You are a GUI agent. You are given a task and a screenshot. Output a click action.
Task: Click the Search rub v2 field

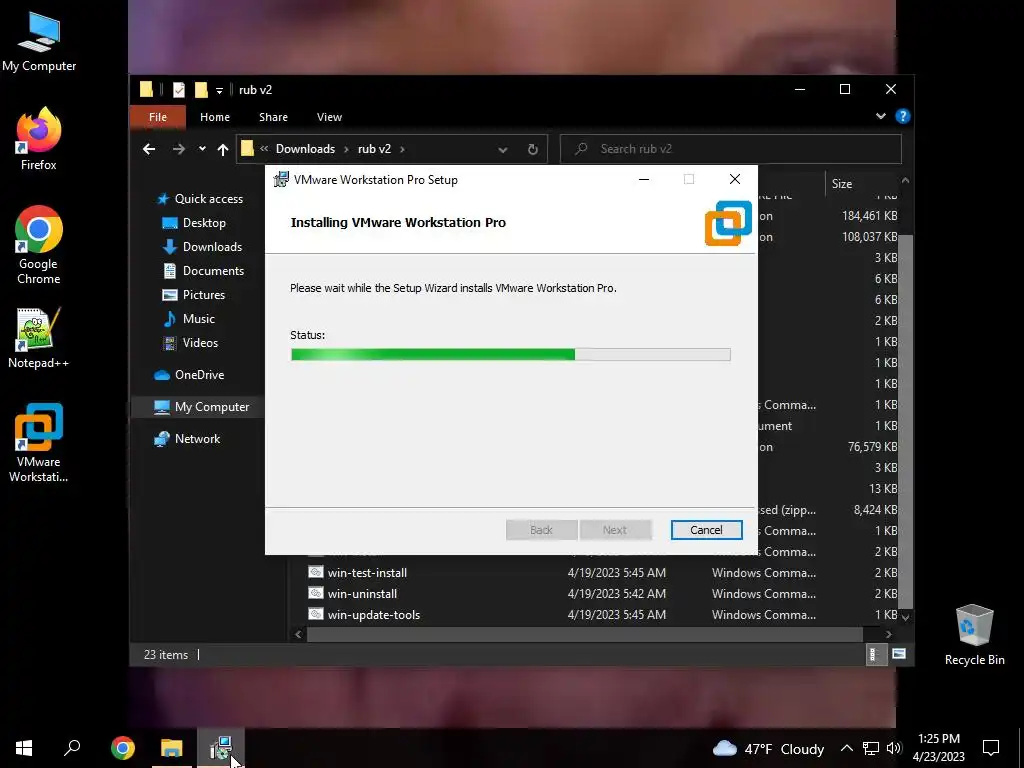click(x=731, y=149)
